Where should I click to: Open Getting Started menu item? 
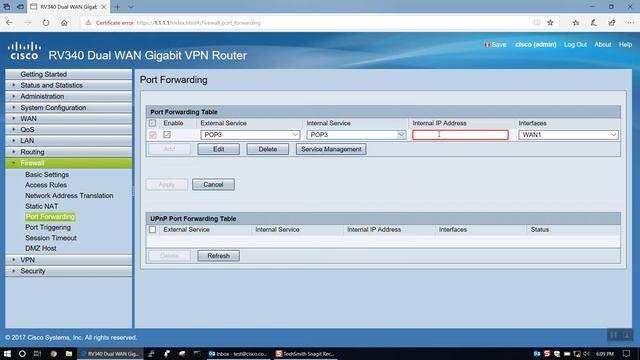pyautogui.click(x=69, y=74)
